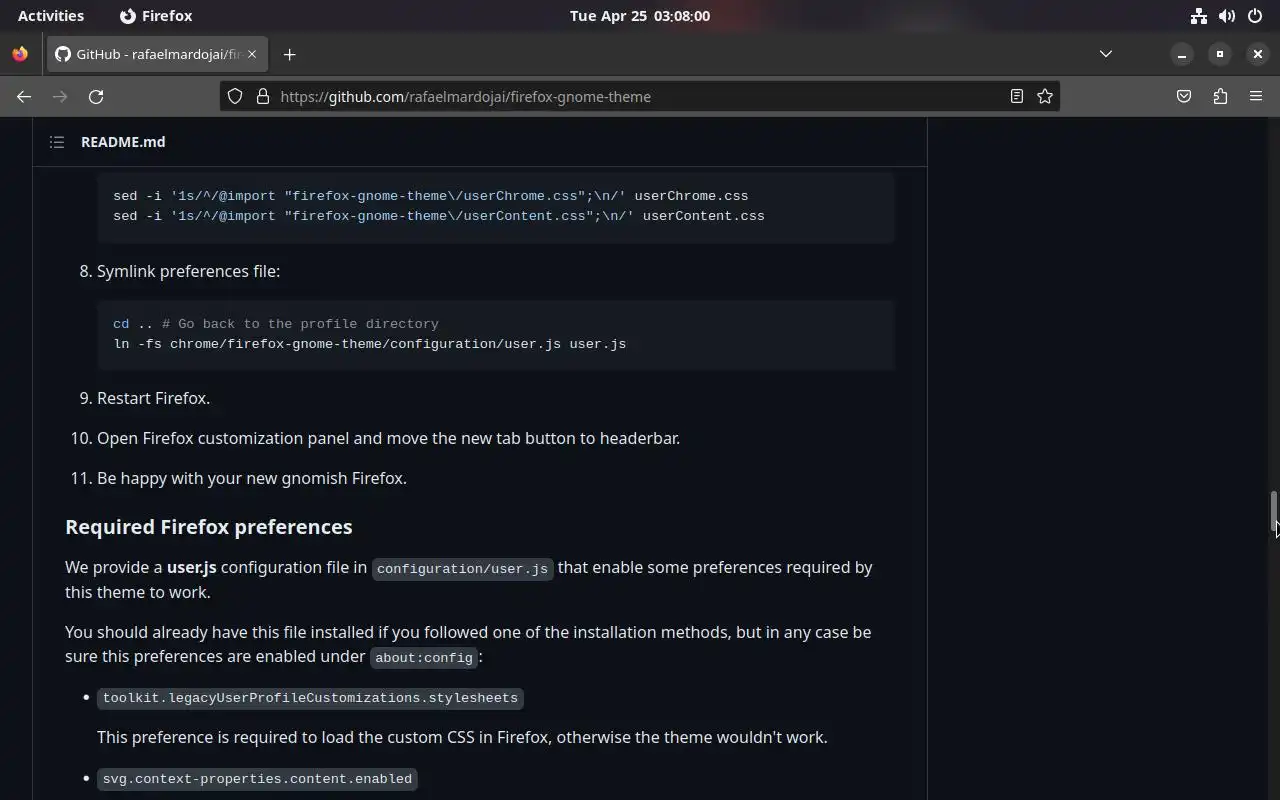The width and height of the screenshot is (1280, 800).
Task: Expand the list all tabs chevron
Action: (x=1106, y=54)
